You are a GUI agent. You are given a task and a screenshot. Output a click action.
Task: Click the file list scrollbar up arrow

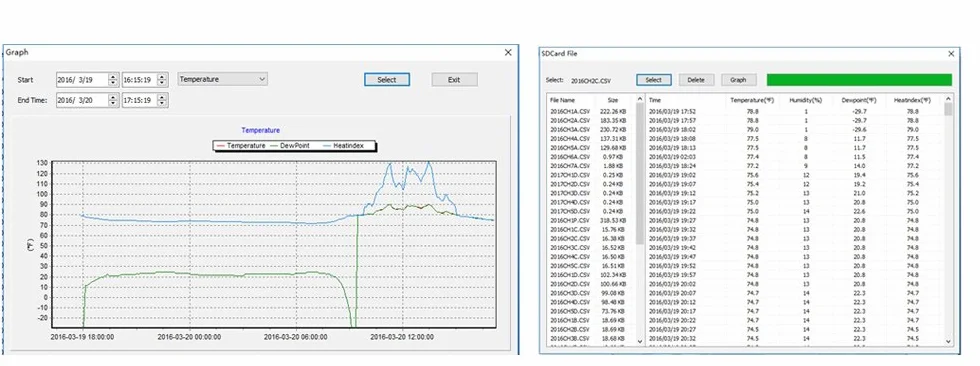click(x=639, y=99)
